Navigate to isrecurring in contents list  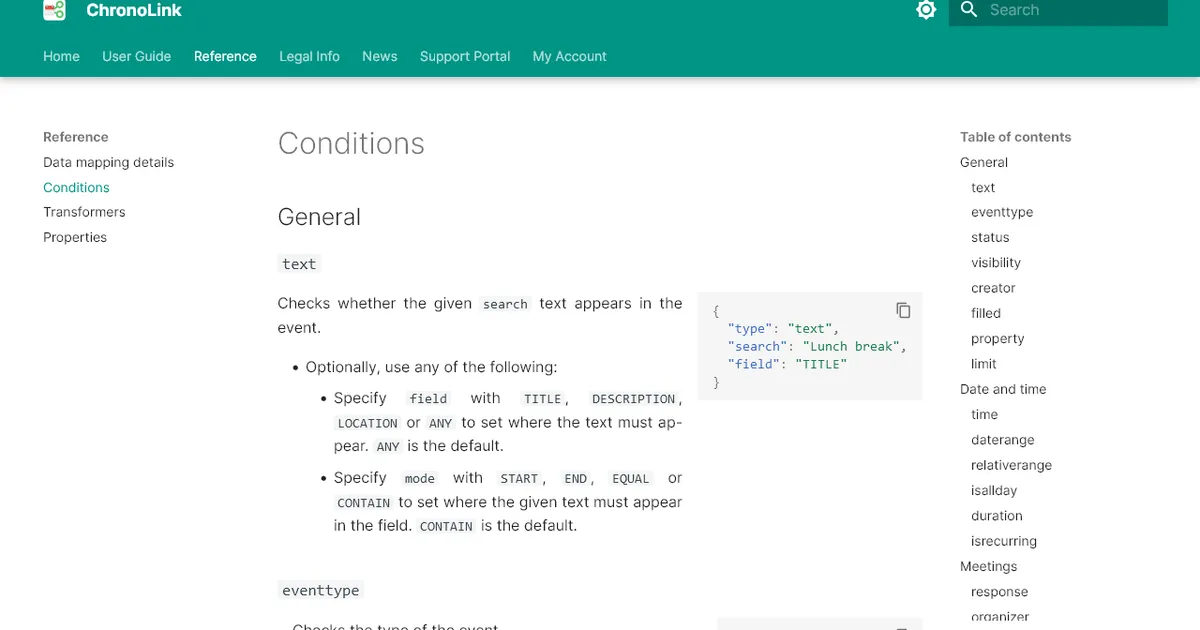click(x=1004, y=541)
